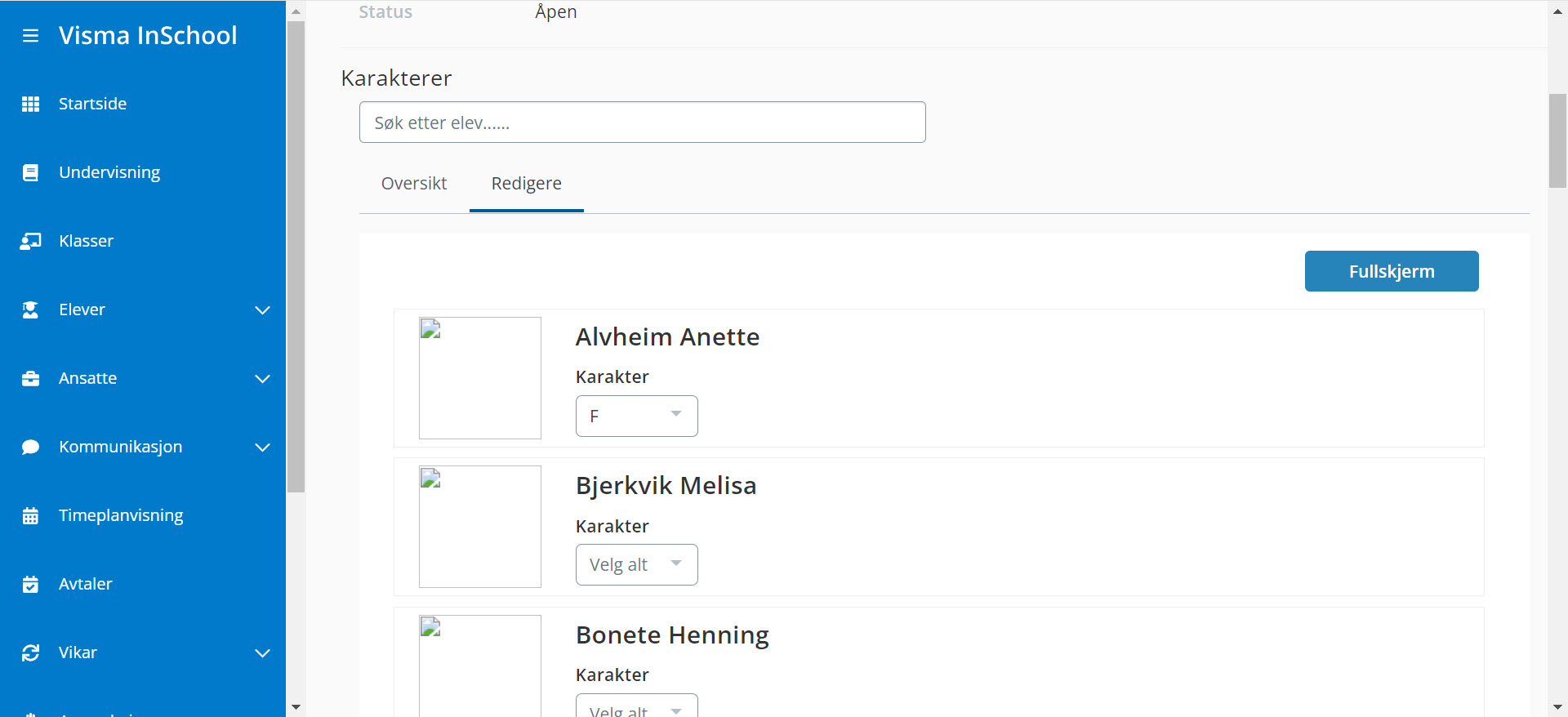The image size is (1568, 717).
Task: Select the Redigere tab
Action: point(526,184)
